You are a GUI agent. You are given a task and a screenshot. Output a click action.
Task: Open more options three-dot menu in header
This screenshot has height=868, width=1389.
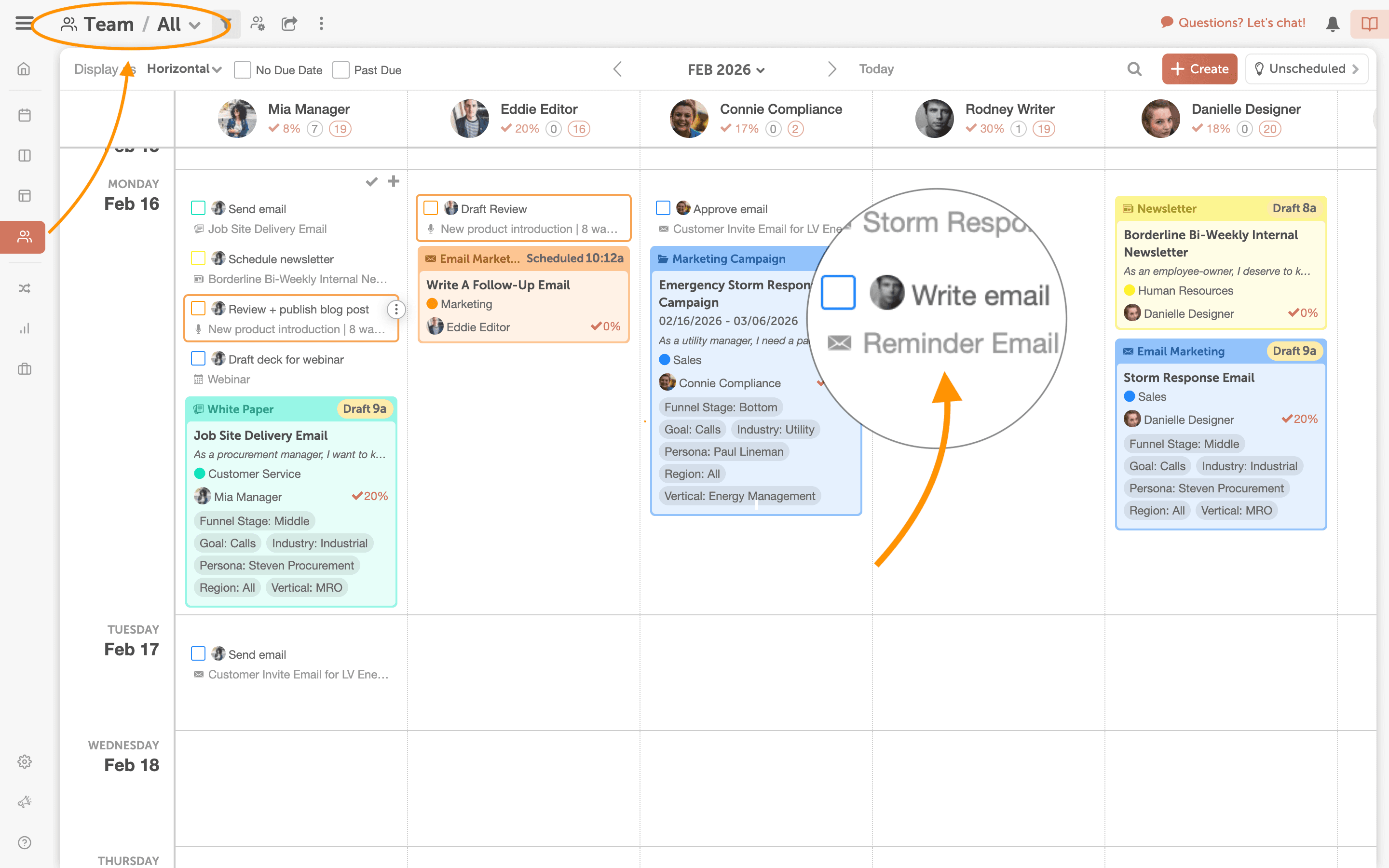click(321, 24)
